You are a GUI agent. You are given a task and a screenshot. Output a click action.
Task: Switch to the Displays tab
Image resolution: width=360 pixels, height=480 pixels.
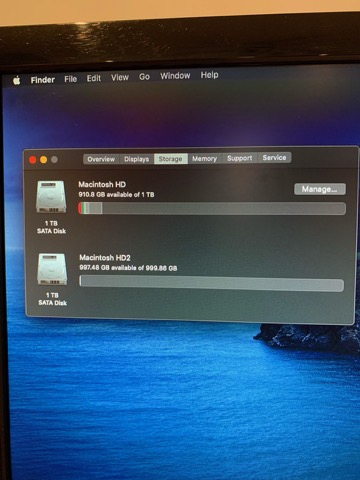point(137,159)
